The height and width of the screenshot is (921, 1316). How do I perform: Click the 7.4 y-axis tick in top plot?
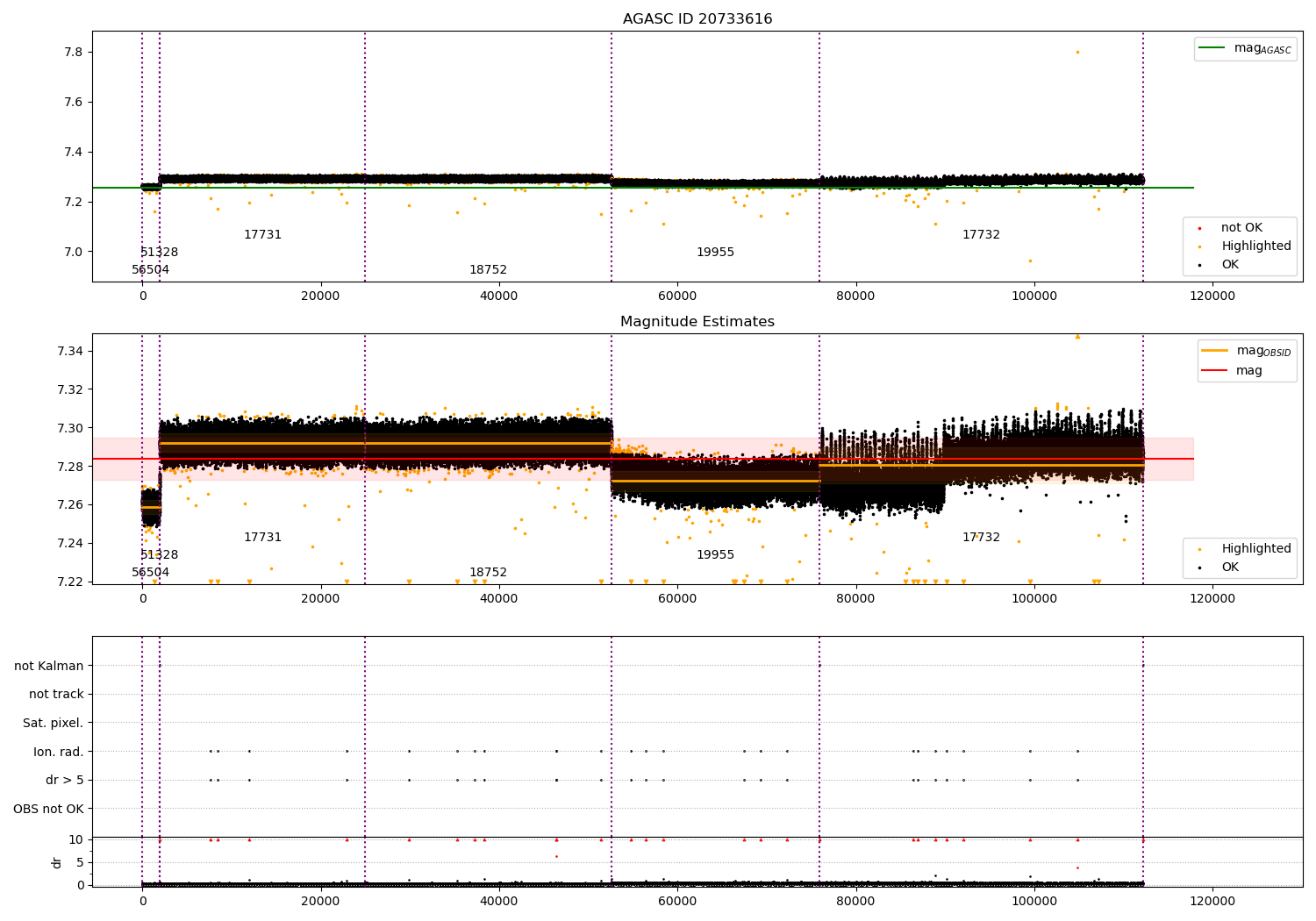click(73, 153)
